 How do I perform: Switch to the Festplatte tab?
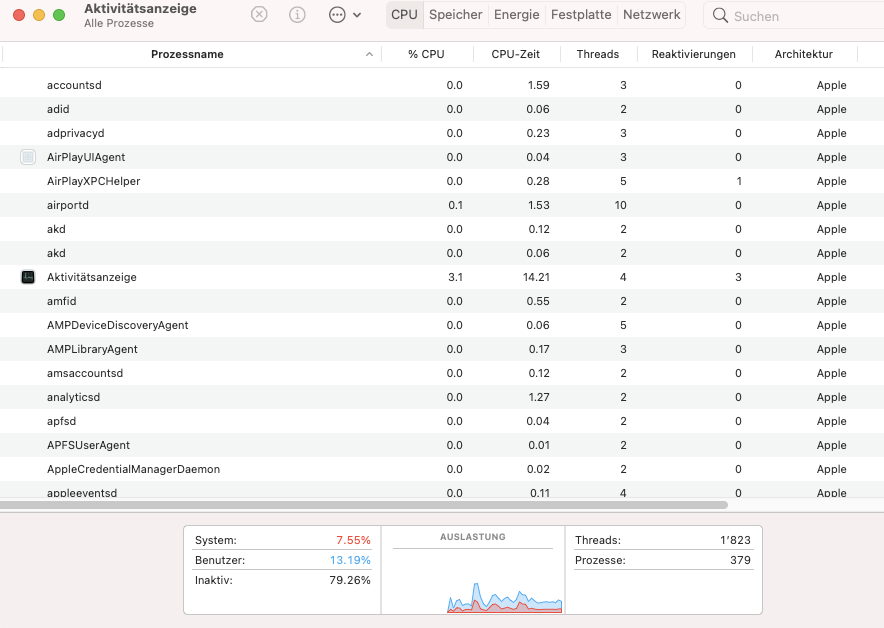point(581,15)
